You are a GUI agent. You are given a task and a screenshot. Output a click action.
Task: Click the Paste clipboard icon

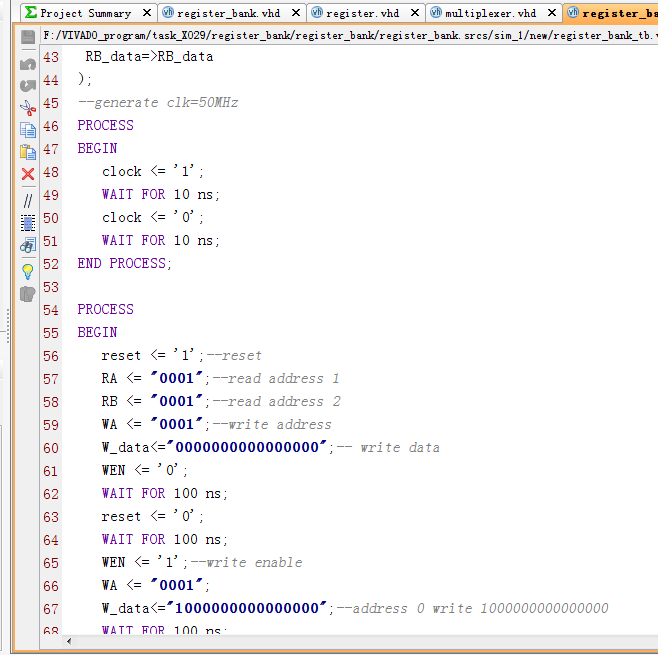pos(28,152)
